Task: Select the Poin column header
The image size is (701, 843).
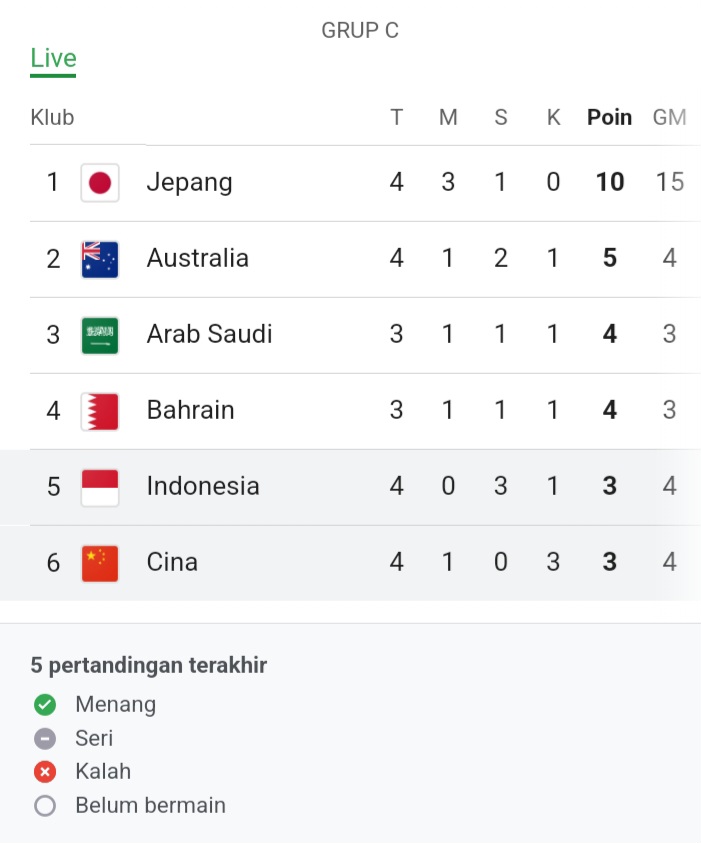Action: click(x=609, y=117)
